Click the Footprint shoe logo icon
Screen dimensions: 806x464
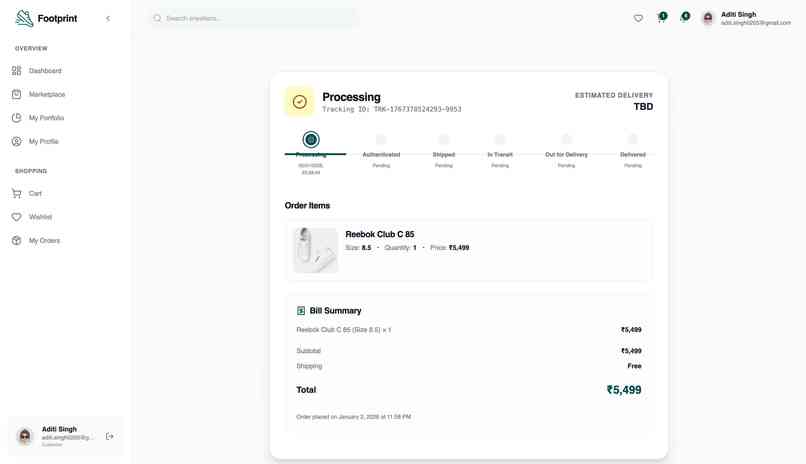click(x=24, y=18)
